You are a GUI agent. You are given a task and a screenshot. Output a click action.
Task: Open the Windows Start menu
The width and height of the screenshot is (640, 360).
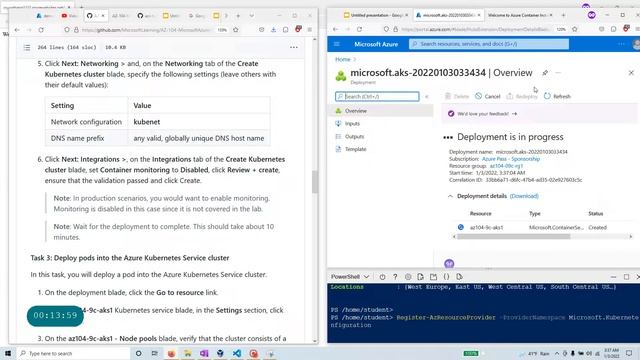click(x=7, y=353)
